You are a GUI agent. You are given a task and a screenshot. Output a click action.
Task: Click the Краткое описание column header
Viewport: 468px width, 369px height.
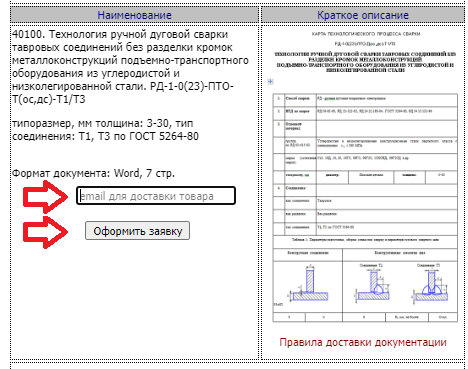point(363,15)
